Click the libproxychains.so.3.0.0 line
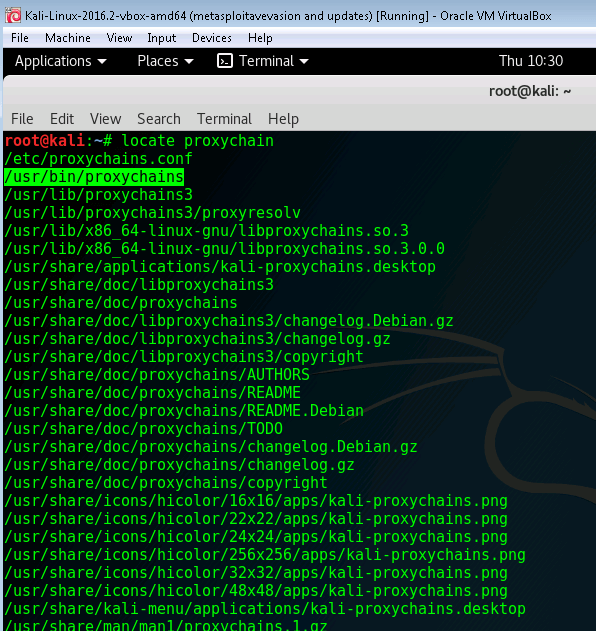Viewport: 596px width, 631px height. (225, 249)
